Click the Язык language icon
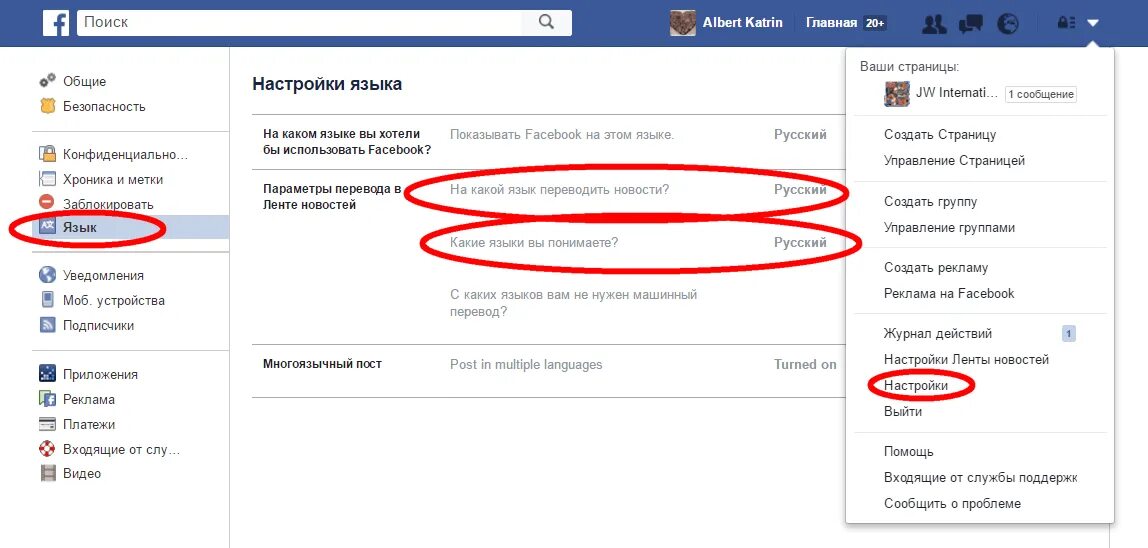 pyautogui.click(x=48, y=227)
